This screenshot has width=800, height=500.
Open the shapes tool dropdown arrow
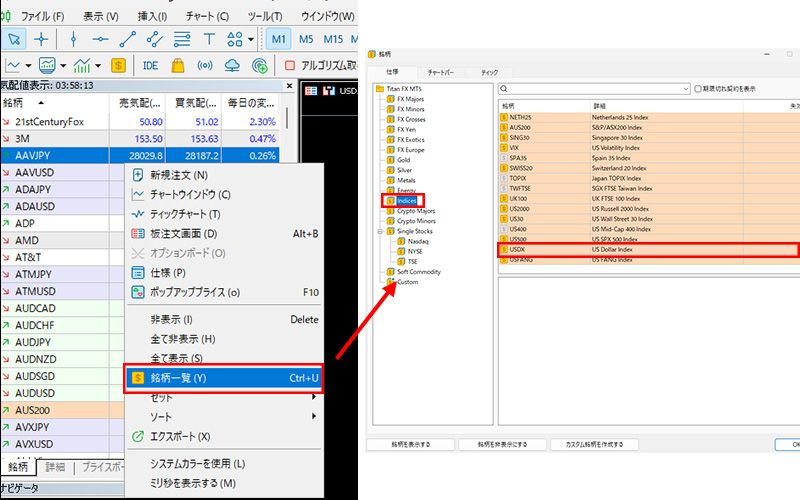click(x=250, y=39)
